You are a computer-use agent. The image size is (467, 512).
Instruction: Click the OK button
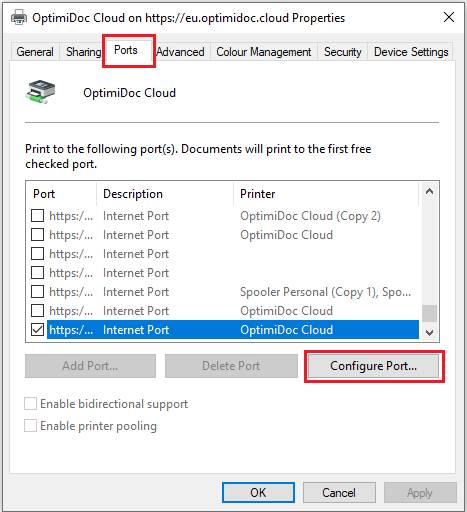coord(258,492)
